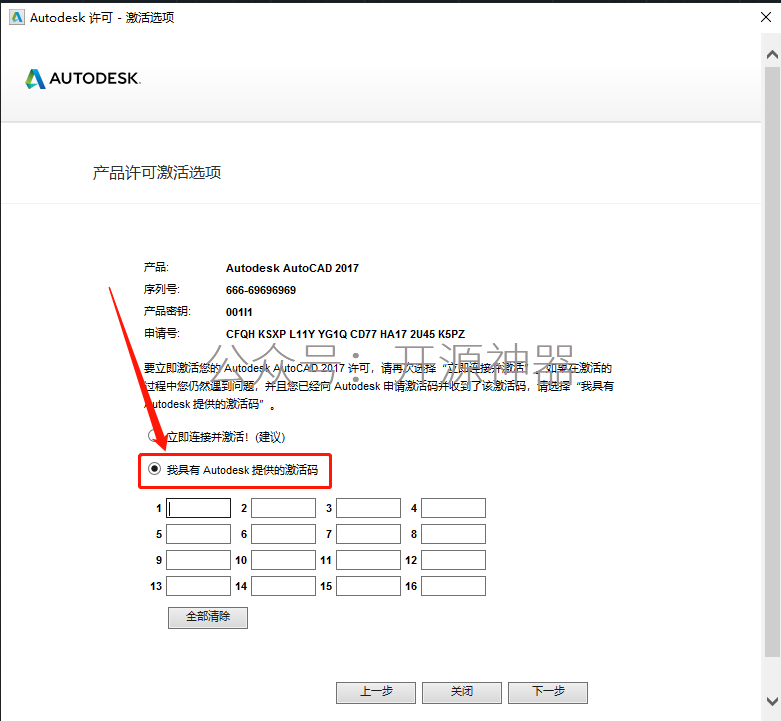The width and height of the screenshot is (781, 721).
Task: Proceed with the 下一步 button
Action: point(548,692)
